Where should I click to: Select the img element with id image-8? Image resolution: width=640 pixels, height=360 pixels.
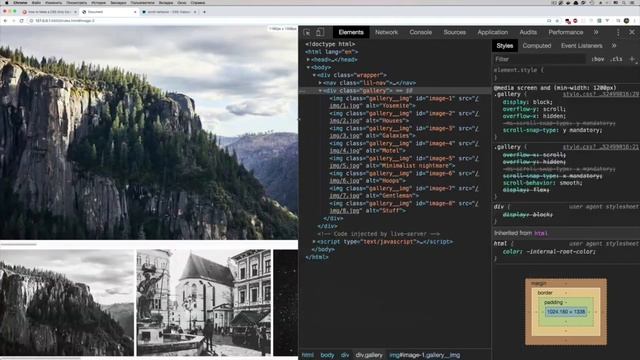404,207
